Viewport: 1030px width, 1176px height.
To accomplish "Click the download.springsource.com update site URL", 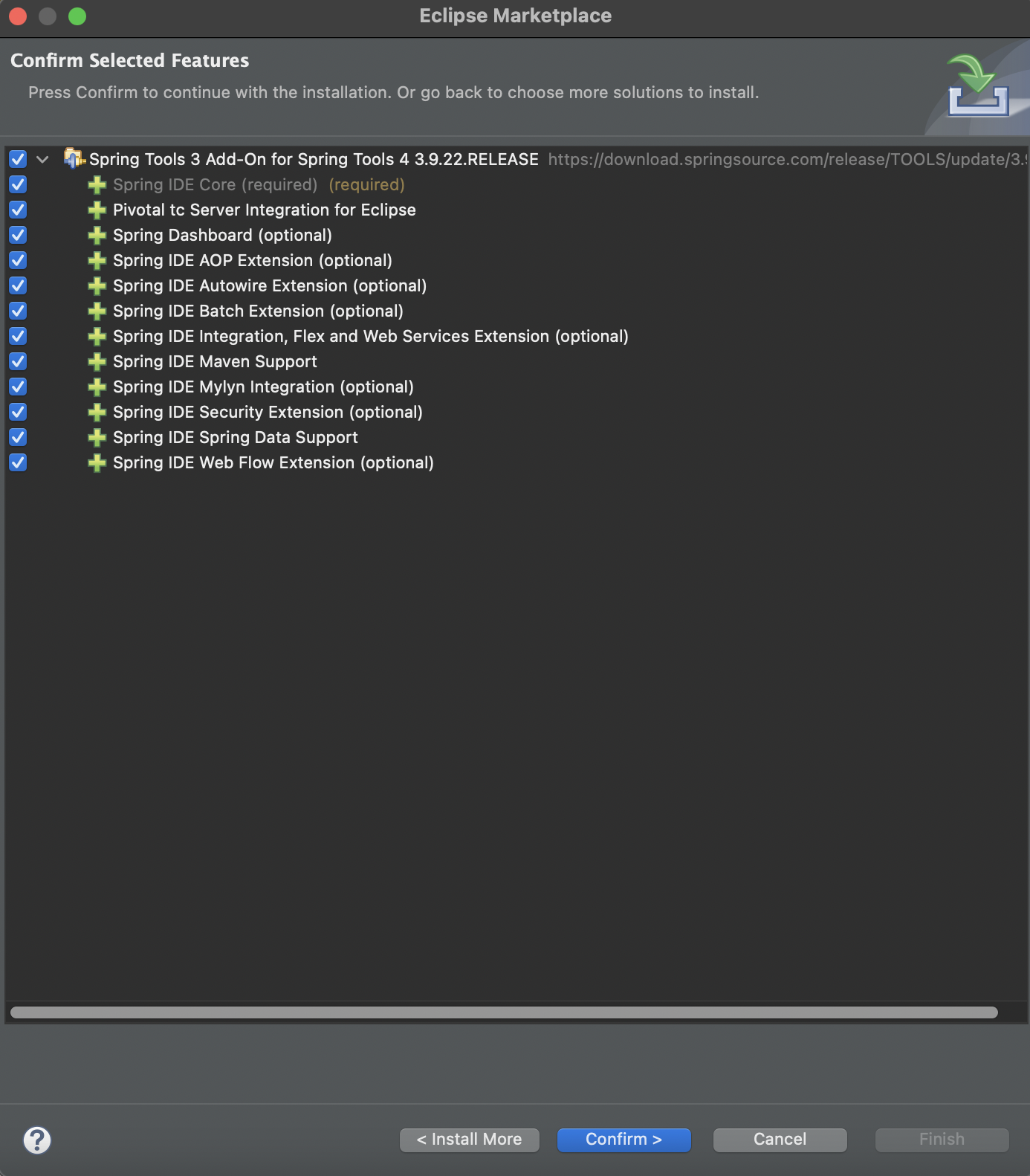I will point(788,160).
